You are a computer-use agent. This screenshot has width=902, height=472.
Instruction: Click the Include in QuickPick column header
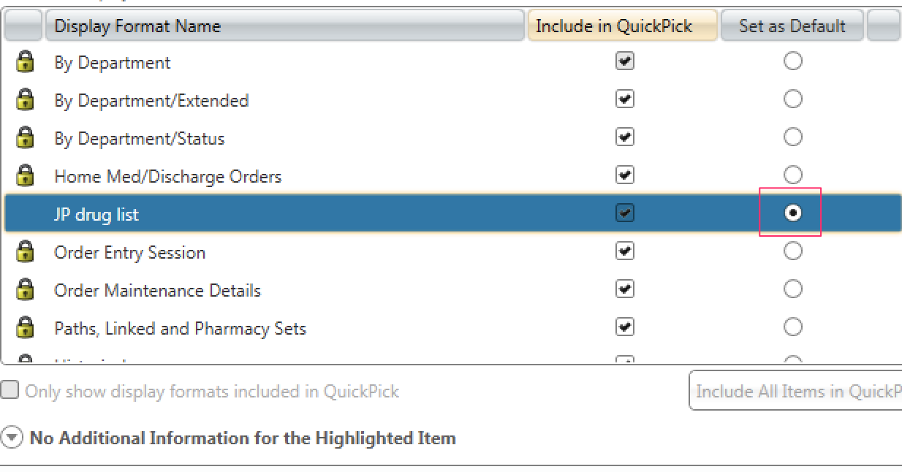tap(622, 26)
